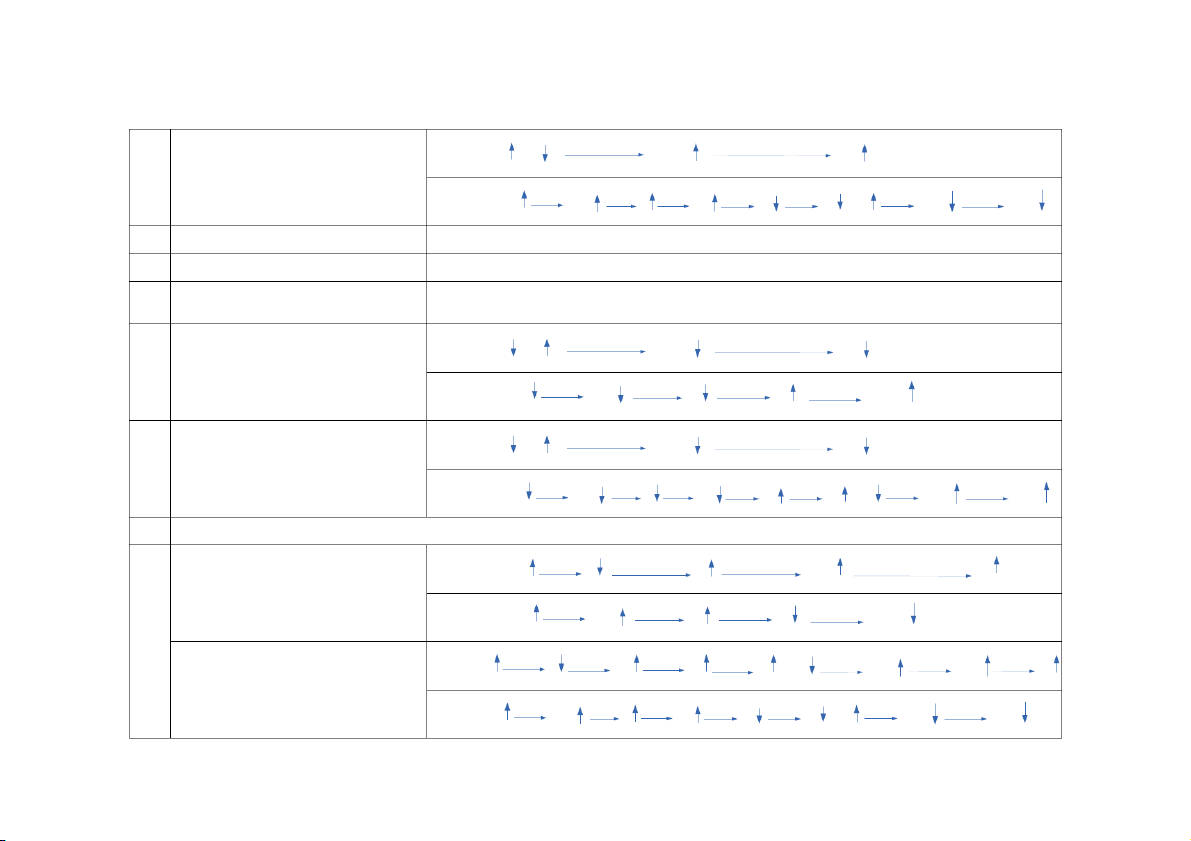1191x841 pixels.
Task: Click the up arrow at the far right of the second-to-last row
Action: 1057,662
